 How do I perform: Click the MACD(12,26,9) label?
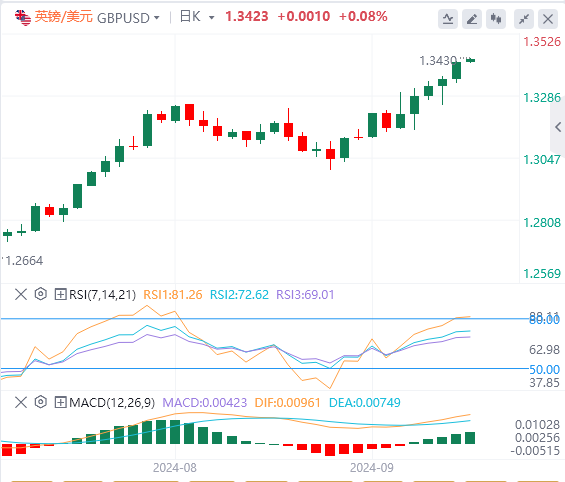[112, 402]
